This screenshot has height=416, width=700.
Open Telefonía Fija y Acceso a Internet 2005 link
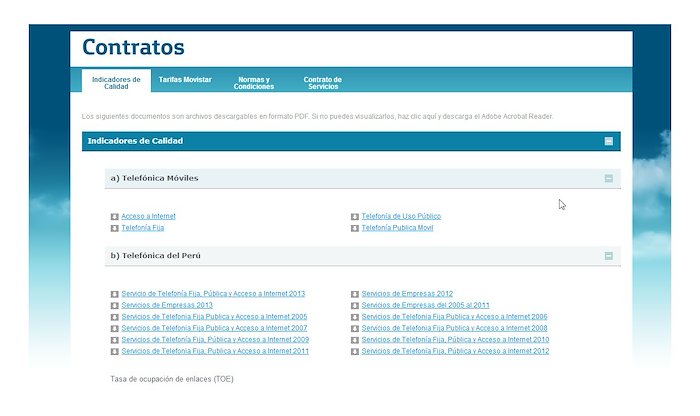coord(214,316)
